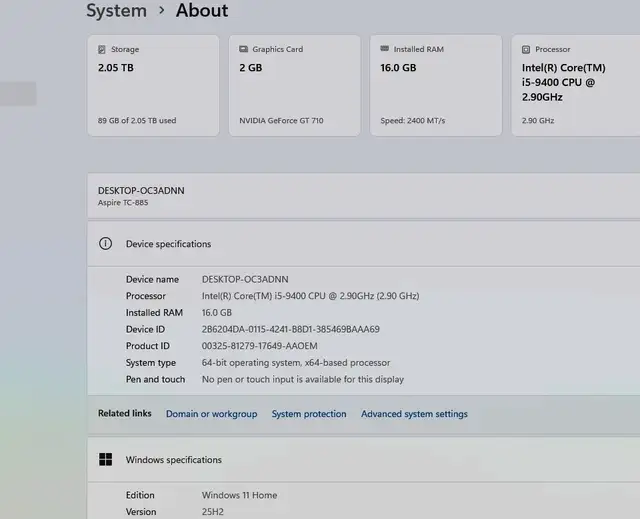Viewport: 640px width, 519px height.
Task: Open the Processor i5-9400 card
Action: tap(576, 85)
